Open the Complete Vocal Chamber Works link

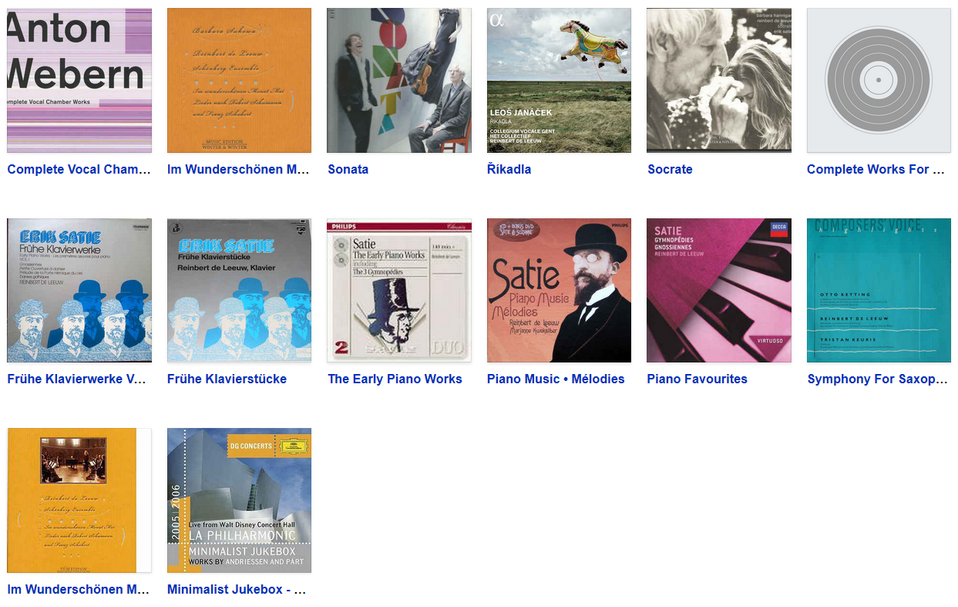tap(79, 169)
